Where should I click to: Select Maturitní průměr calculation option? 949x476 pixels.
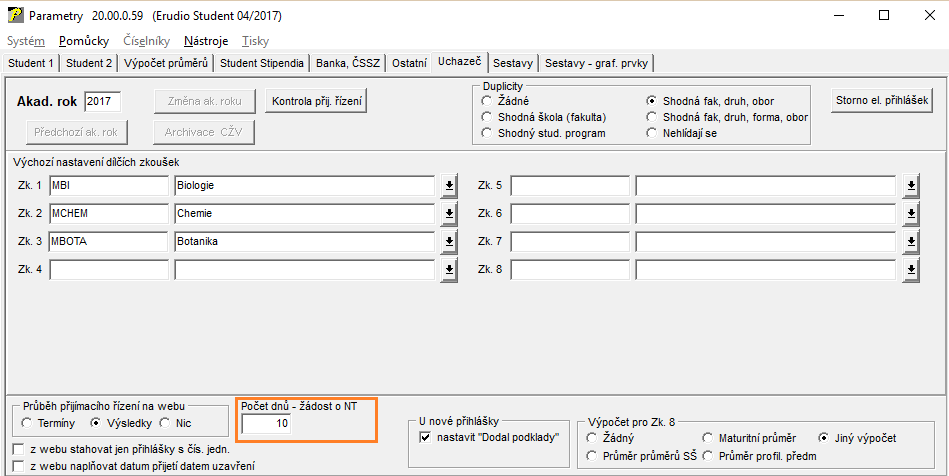pyautogui.click(x=709, y=438)
